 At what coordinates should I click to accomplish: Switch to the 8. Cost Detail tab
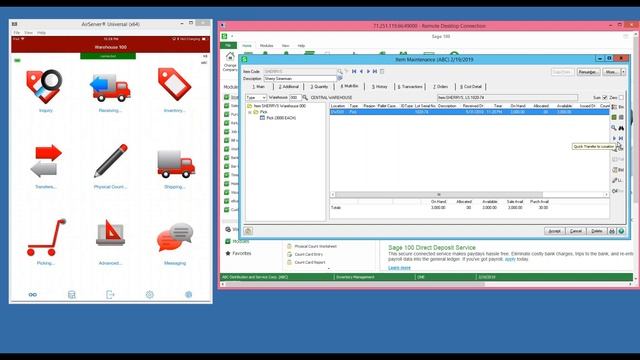click(471, 87)
